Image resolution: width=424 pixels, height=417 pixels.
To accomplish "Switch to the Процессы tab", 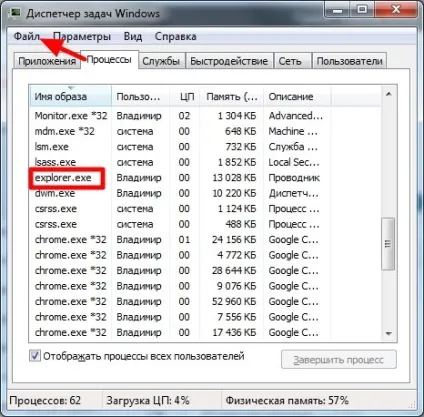I will click(109, 60).
